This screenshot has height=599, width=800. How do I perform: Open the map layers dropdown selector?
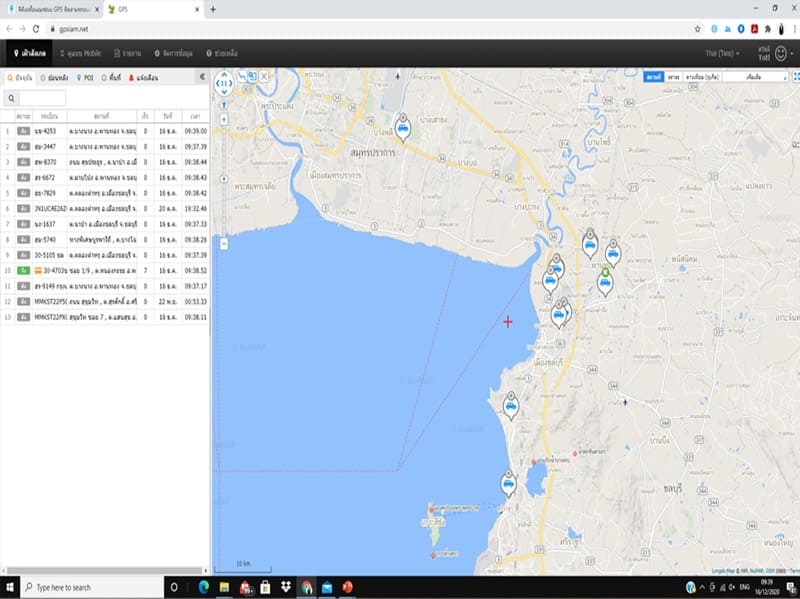click(758, 76)
